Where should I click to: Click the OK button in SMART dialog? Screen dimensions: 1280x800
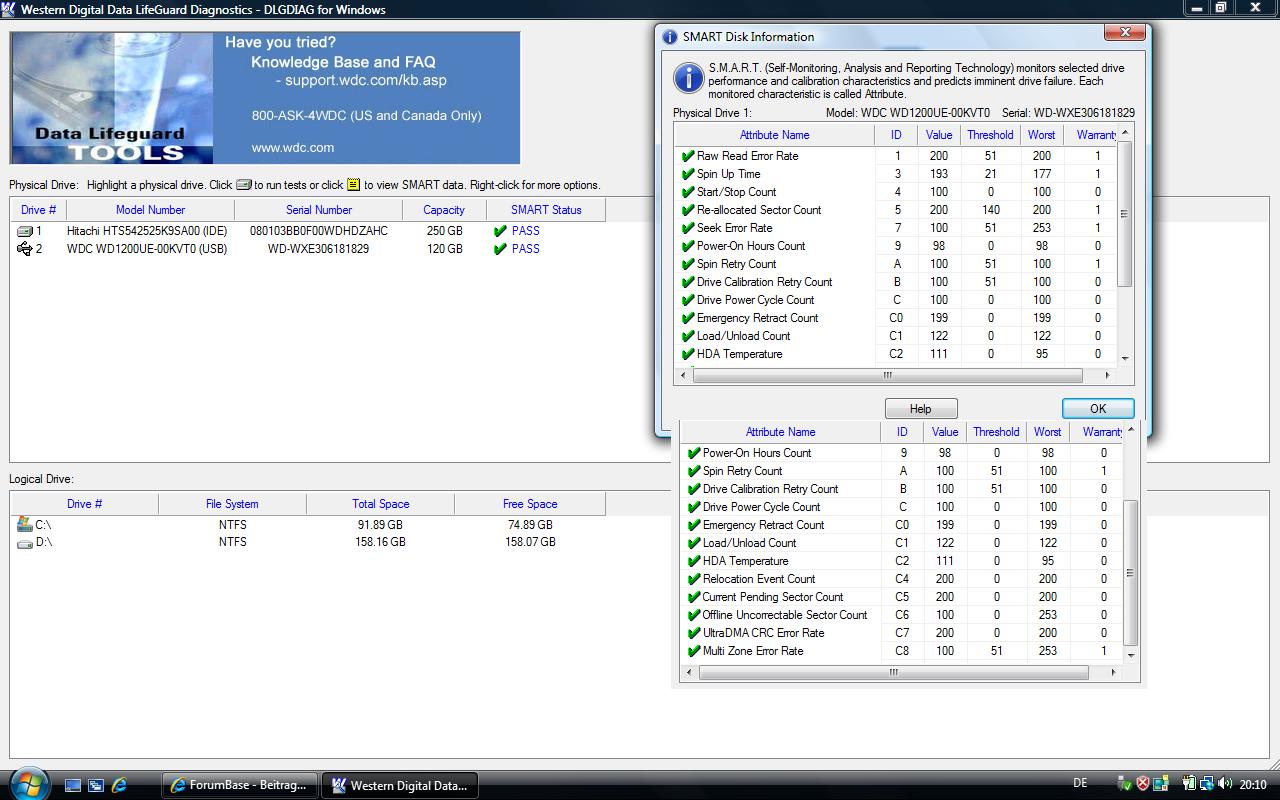coord(1098,408)
